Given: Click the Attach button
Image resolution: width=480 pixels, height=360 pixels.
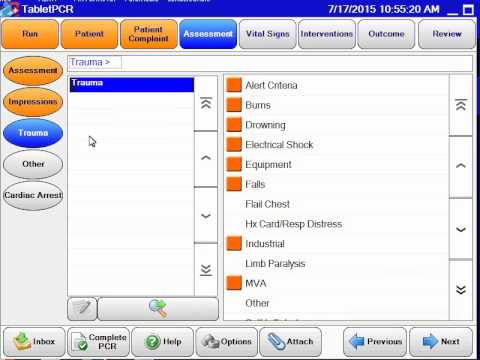Looking at the screenshot, I should pos(291,342).
